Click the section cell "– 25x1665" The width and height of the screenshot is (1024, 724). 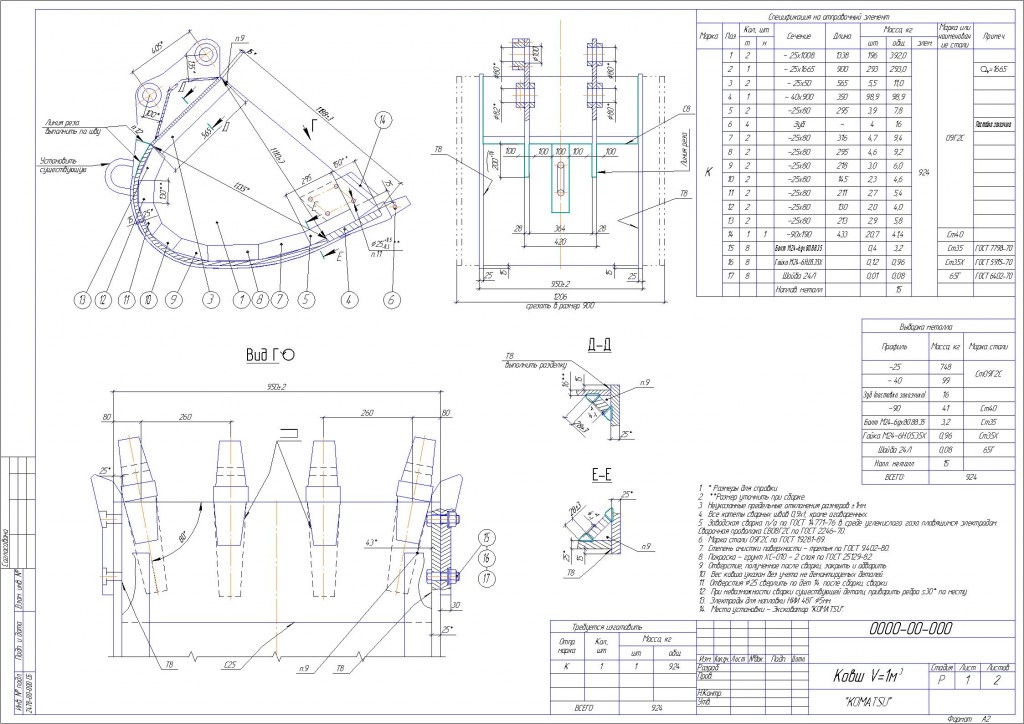[x=798, y=70]
